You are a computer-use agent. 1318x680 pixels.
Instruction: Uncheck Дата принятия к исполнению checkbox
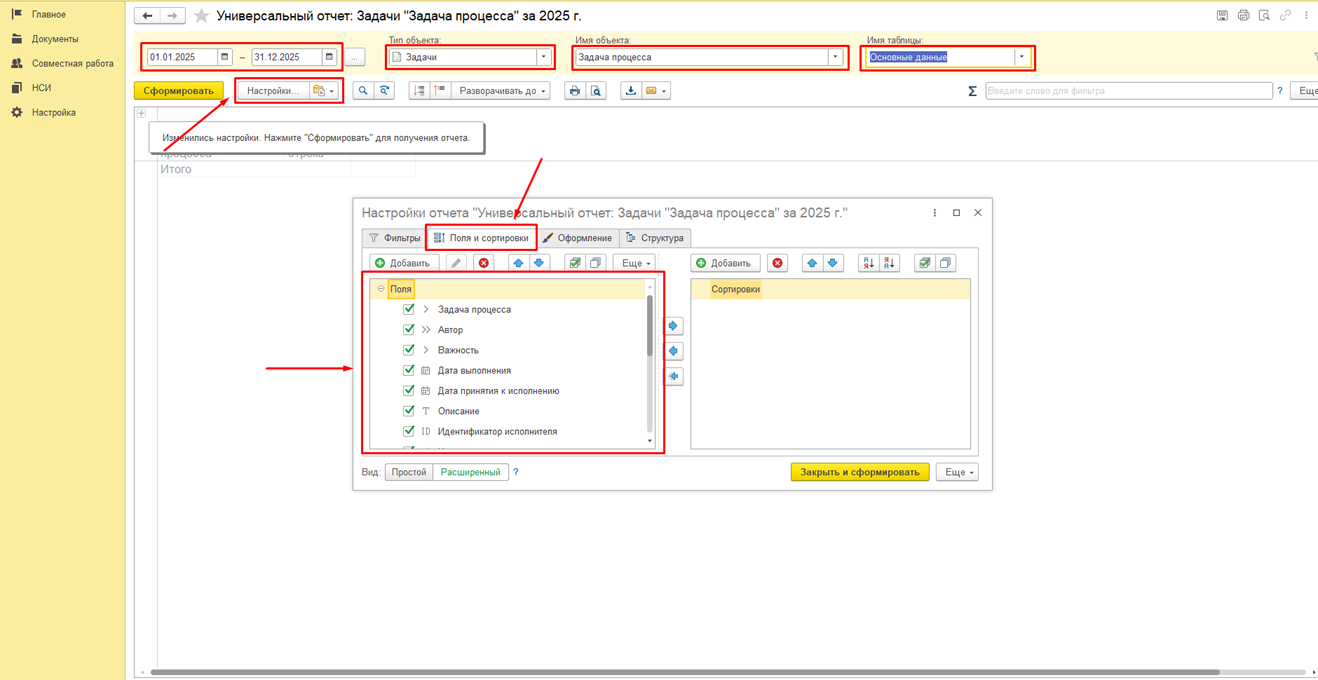coord(409,390)
